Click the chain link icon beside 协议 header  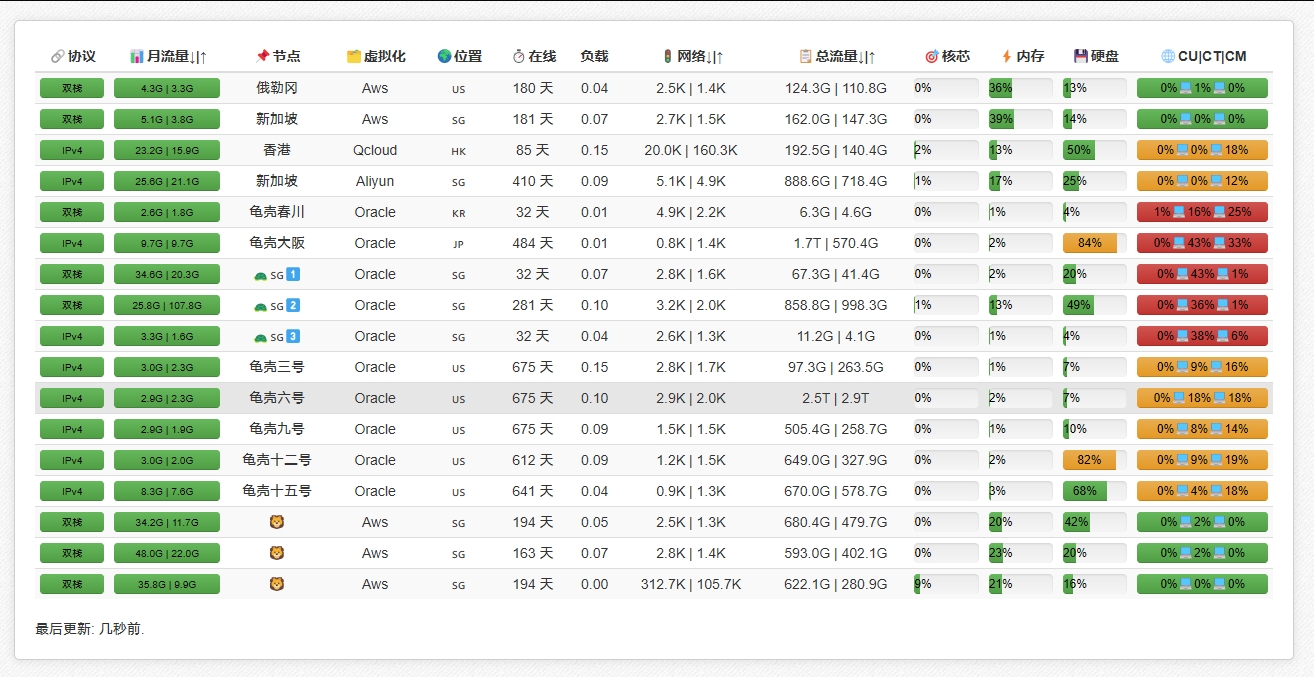point(57,57)
